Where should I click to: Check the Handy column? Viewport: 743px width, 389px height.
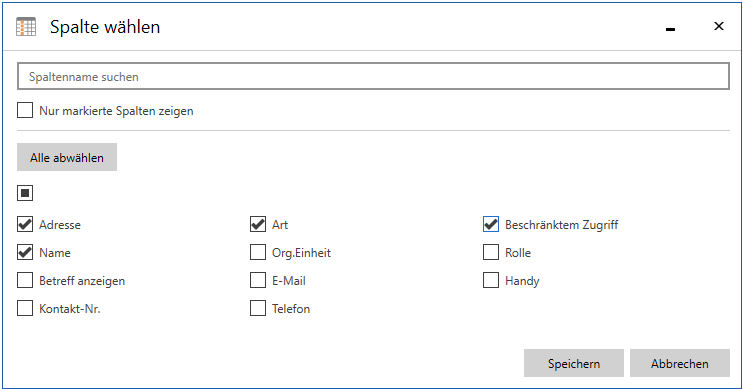point(491,280)
